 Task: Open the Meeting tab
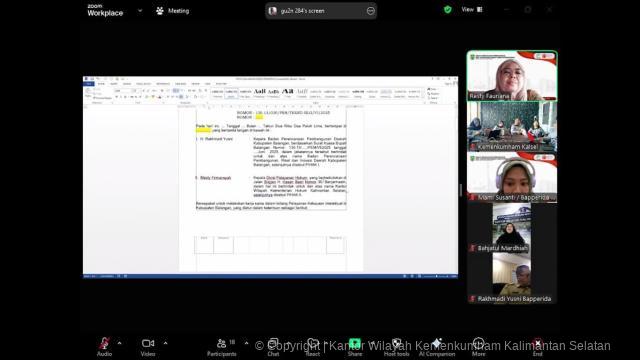point(173,11)
